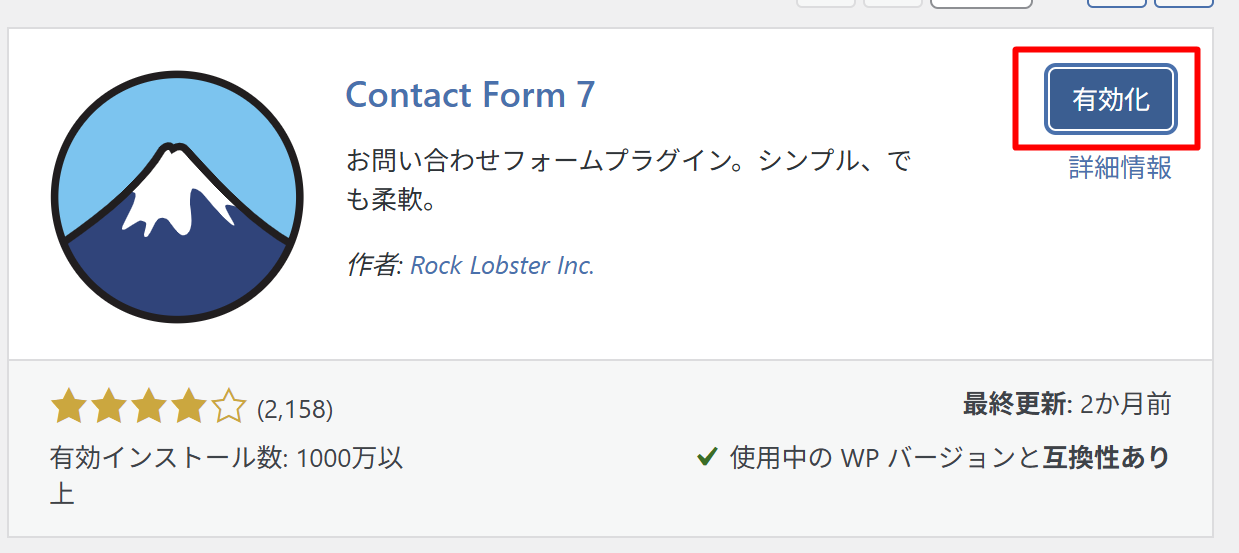Click the empty fifth rating star

228,407
